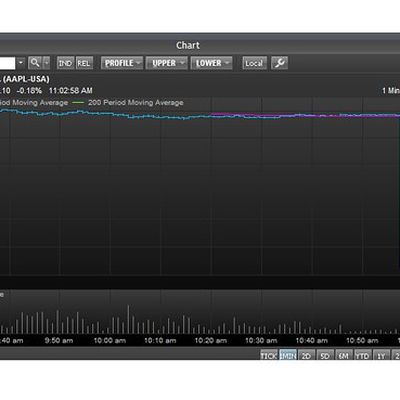Click the symbol input field
This screenshot has height=400, width=400.
tap(7, 63)
